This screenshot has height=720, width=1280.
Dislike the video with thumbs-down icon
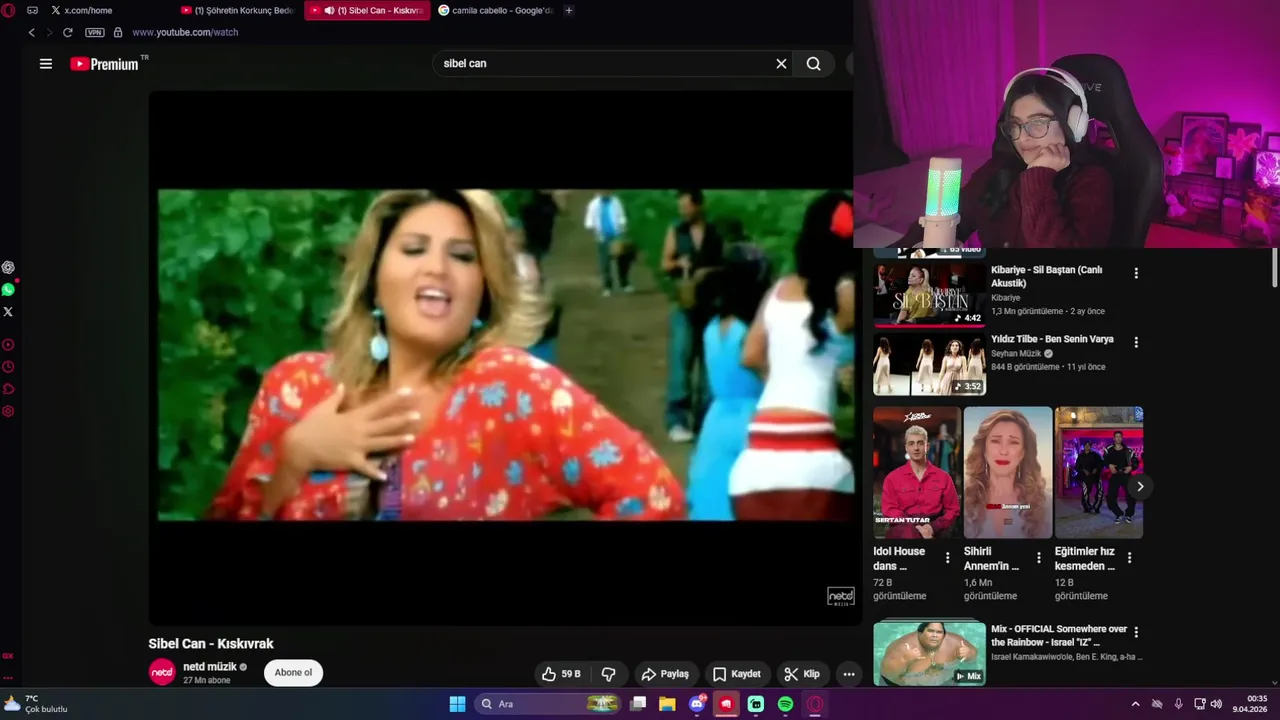pyautogui.click(x=608, y=674)
